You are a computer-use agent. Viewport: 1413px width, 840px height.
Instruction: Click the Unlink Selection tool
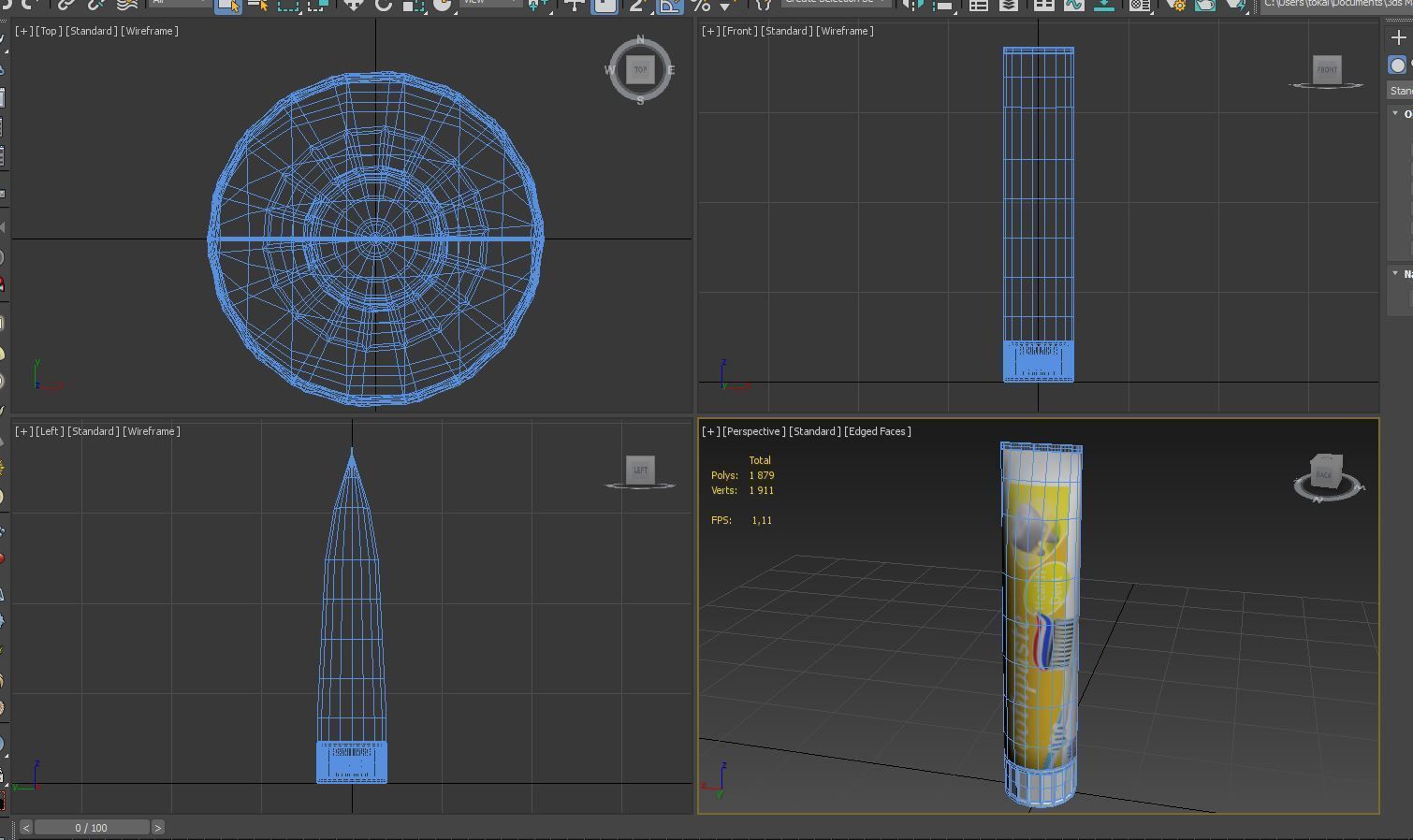tap(95, 5)
